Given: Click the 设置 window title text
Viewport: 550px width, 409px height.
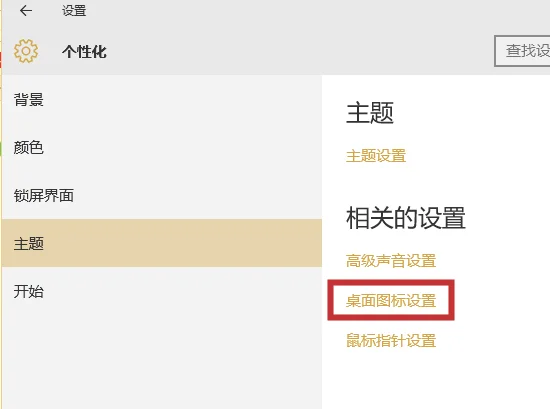Looking at the screenshot, I should coord(74,11).
